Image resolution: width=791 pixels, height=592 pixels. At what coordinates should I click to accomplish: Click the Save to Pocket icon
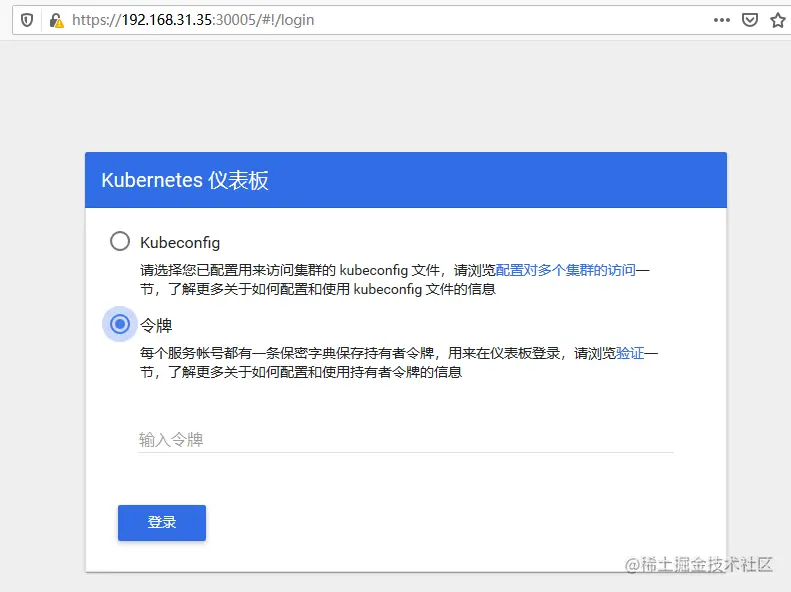pyautogui.click(x=750, y=20)
